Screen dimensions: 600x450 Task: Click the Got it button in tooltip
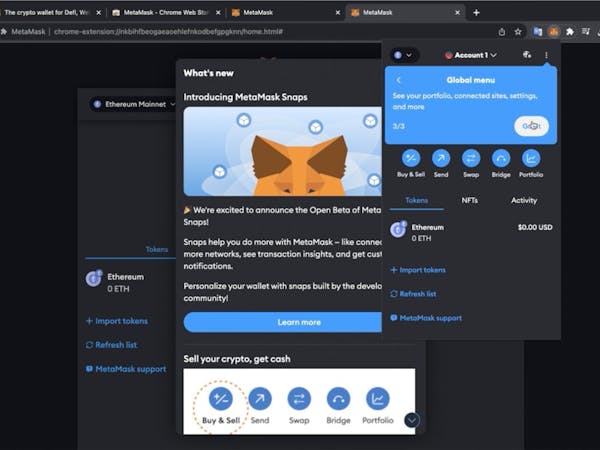tap(531, 126)
